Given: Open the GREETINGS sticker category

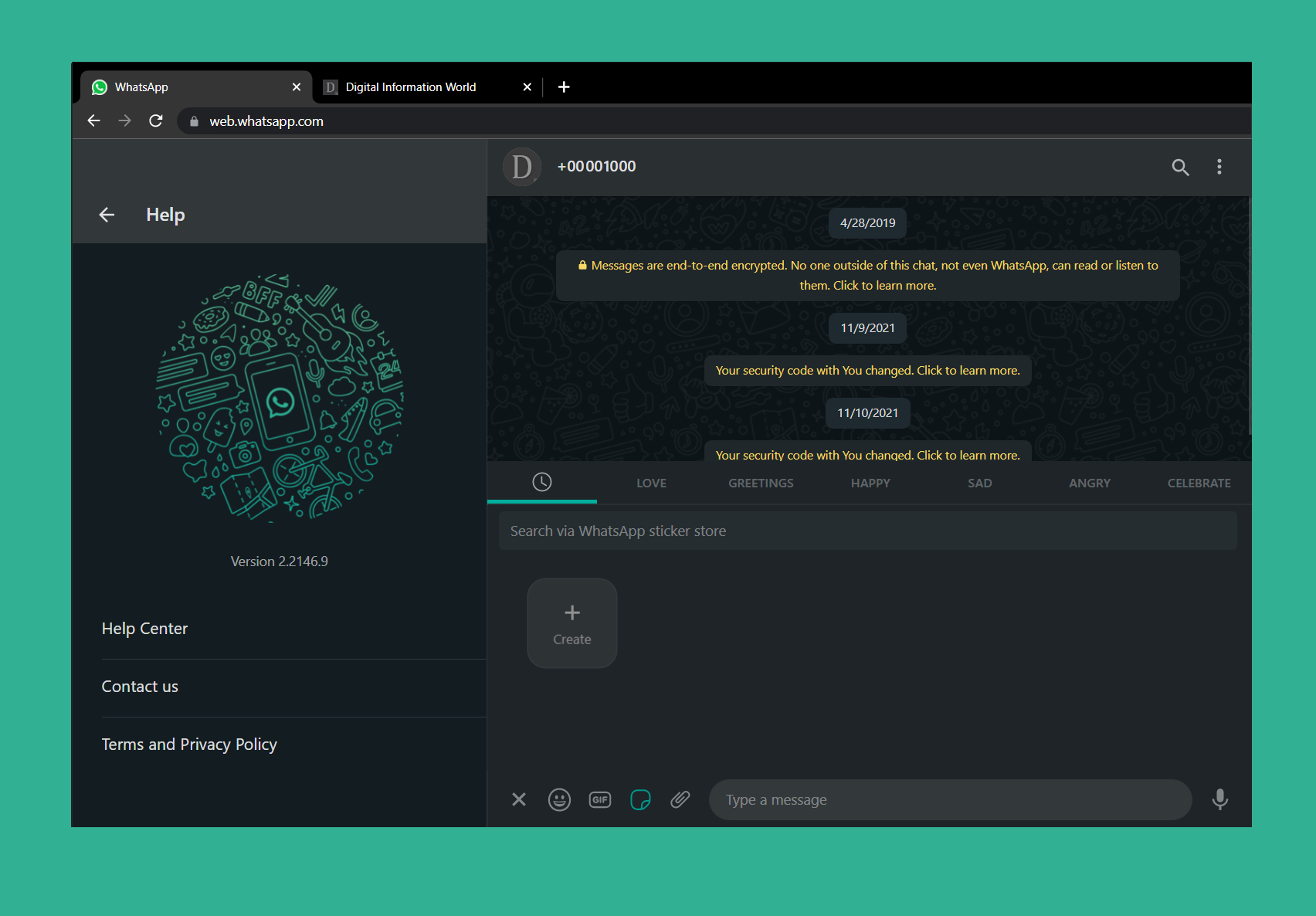Looking at the screenshot, I should (761, 483).
